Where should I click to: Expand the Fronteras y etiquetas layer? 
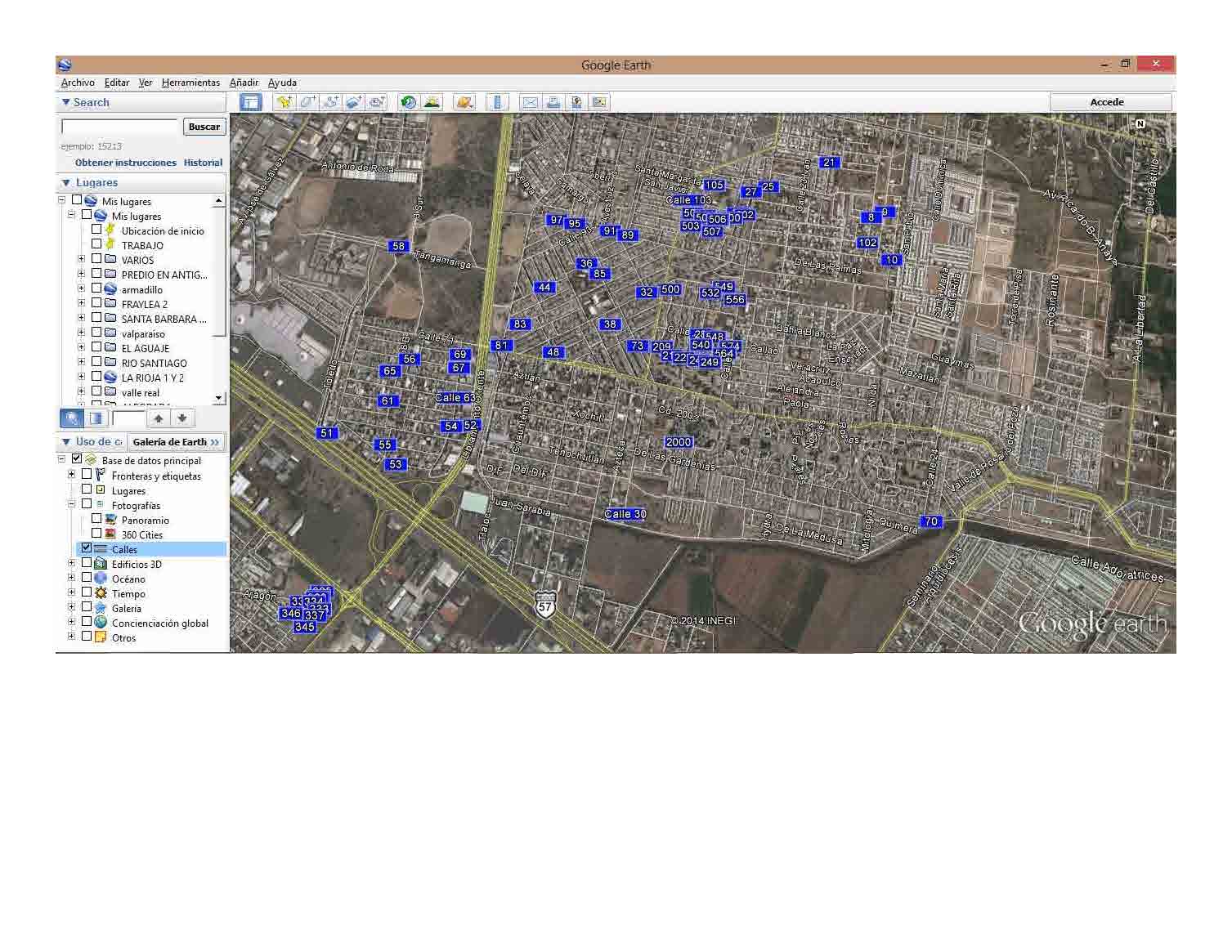pos(71,475)
